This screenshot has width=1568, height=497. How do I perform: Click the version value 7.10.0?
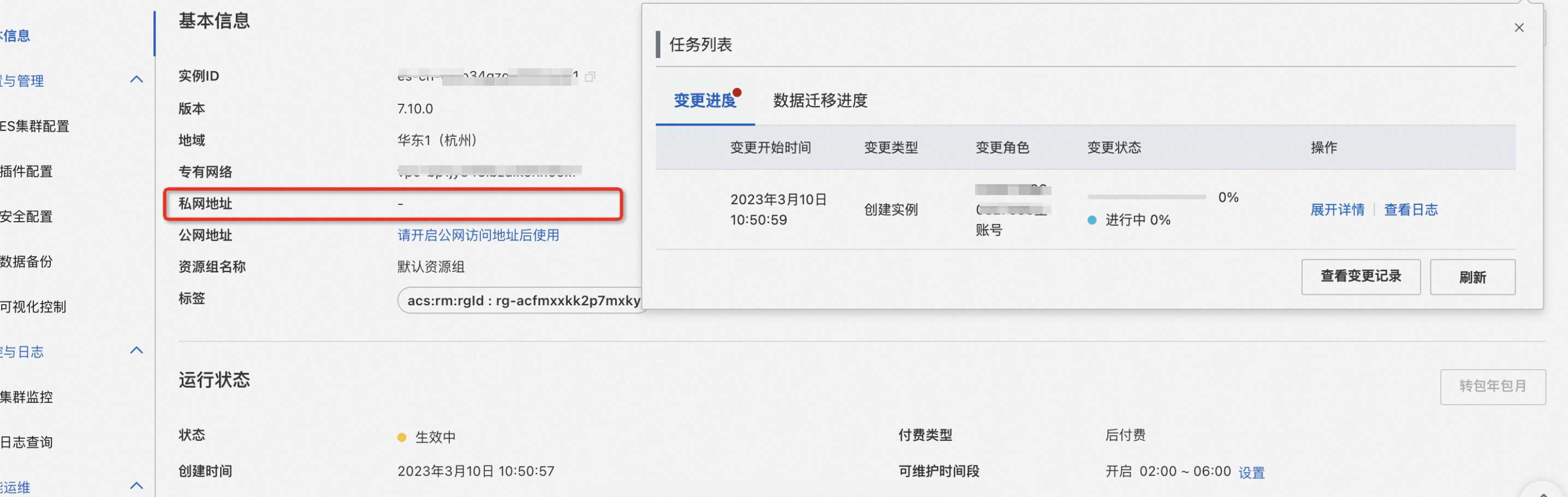click(x=415, y=109)
